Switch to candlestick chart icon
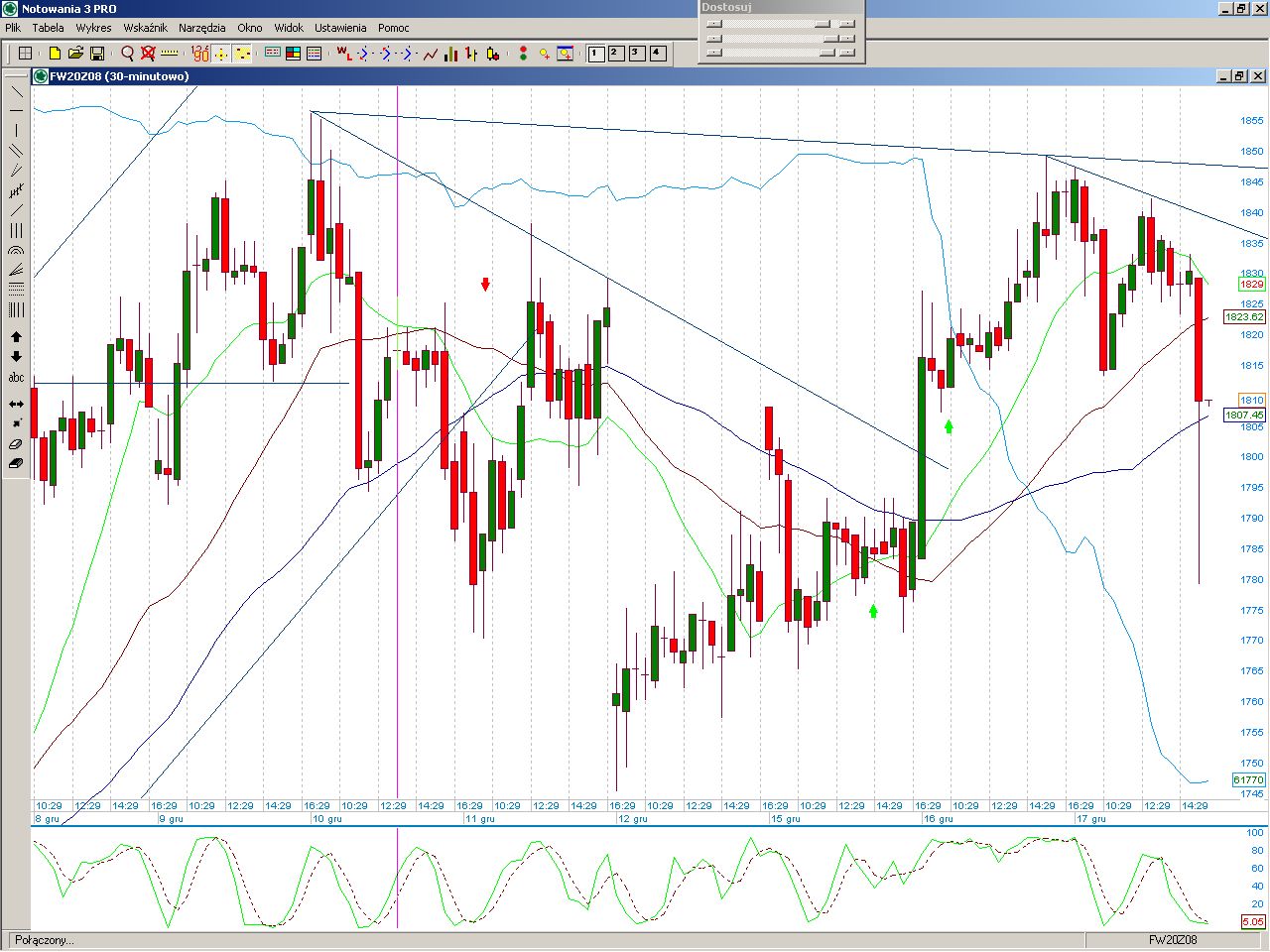Screen dimensions: 1270x952 (x=493, y=54)
